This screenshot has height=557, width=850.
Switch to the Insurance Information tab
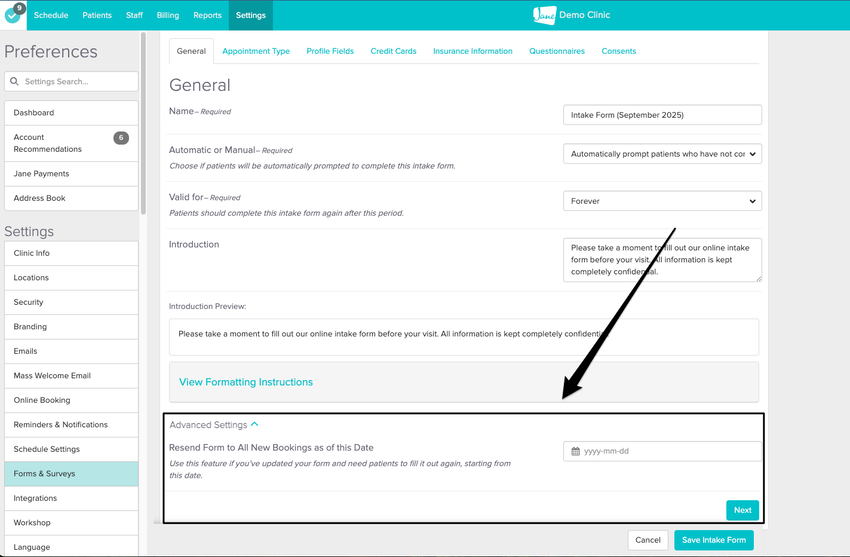click(473, 51)
